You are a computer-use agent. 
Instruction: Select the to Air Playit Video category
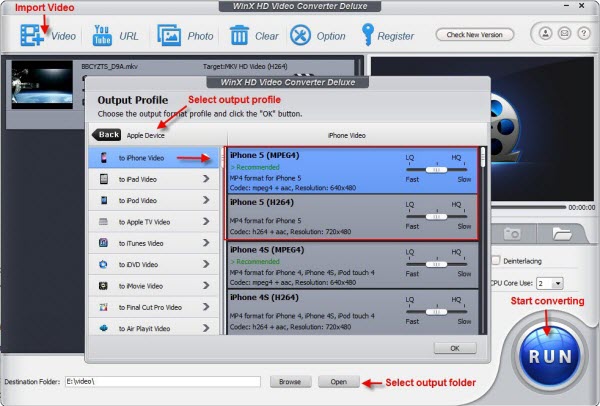[154, 327]
